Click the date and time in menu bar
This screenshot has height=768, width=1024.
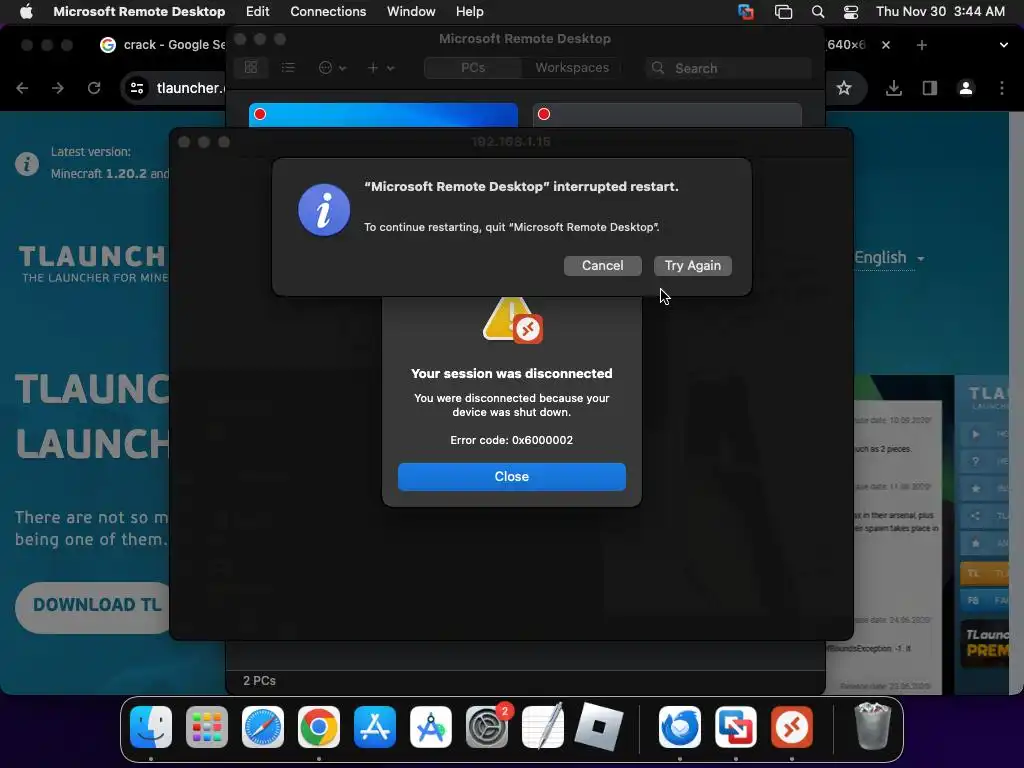coord(940,12)
